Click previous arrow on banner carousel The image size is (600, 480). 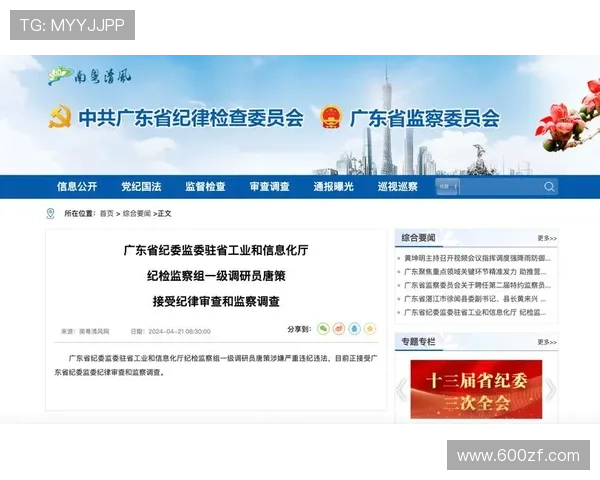tap(401, 390)
